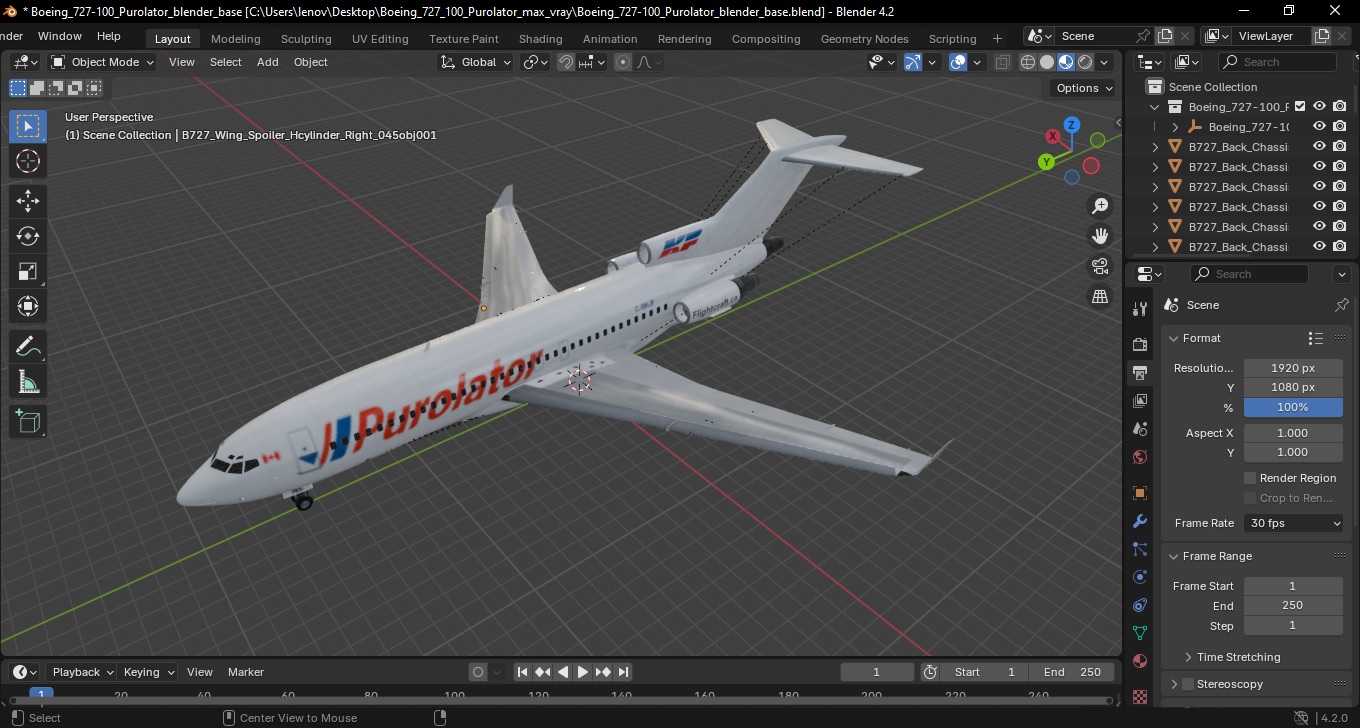Open the Object properties tab
Screen dimensions: 1360x728
click(x=1140, y=493)
